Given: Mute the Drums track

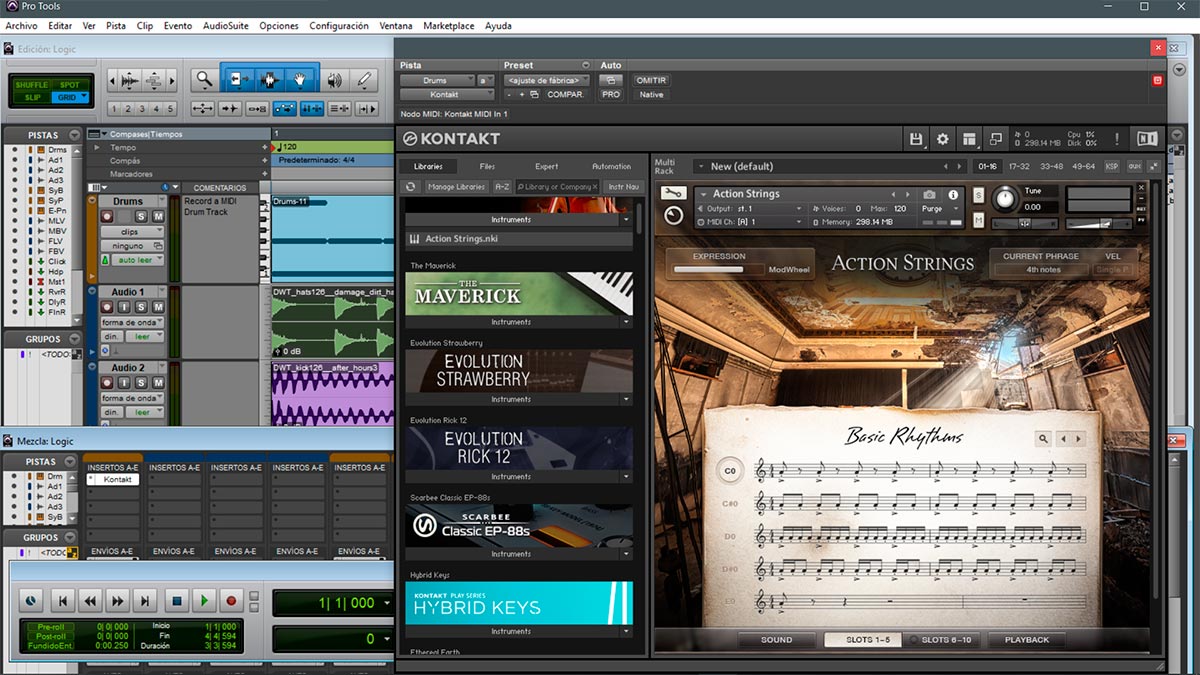Looking at the screenshot, I should pos(157,216).
